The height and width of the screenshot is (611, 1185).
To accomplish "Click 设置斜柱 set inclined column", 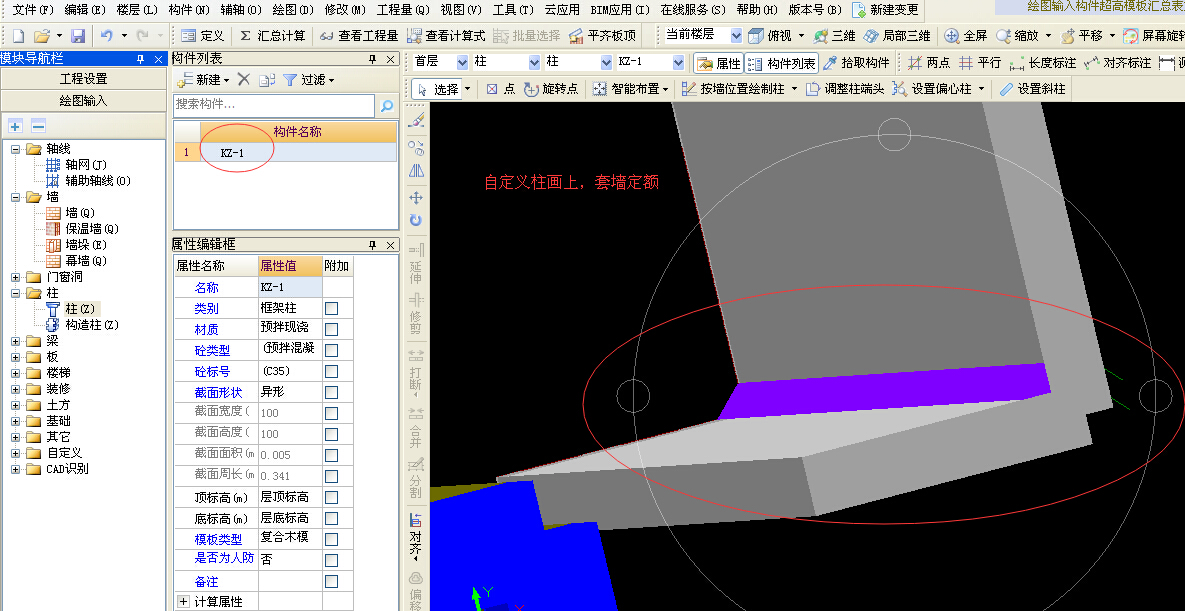I will coord(1032,89).
